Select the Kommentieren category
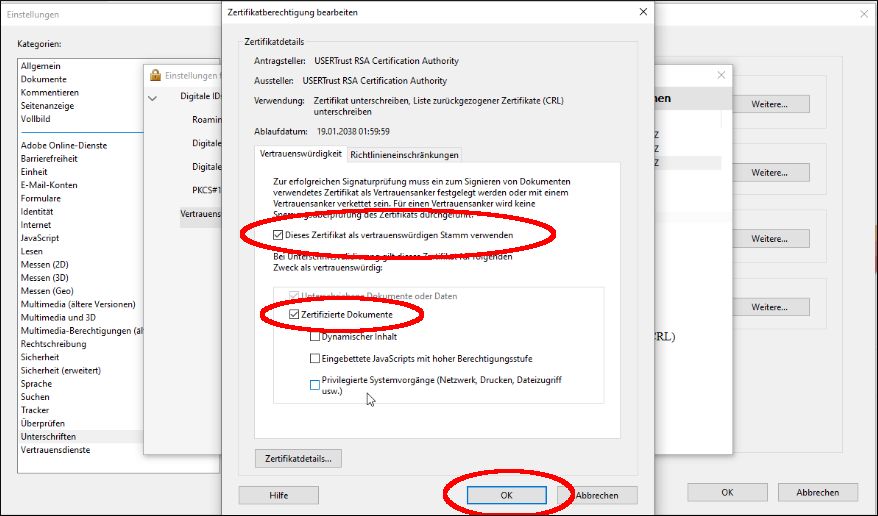The height and width of the screenshot is (516, 878). [50, 92]
